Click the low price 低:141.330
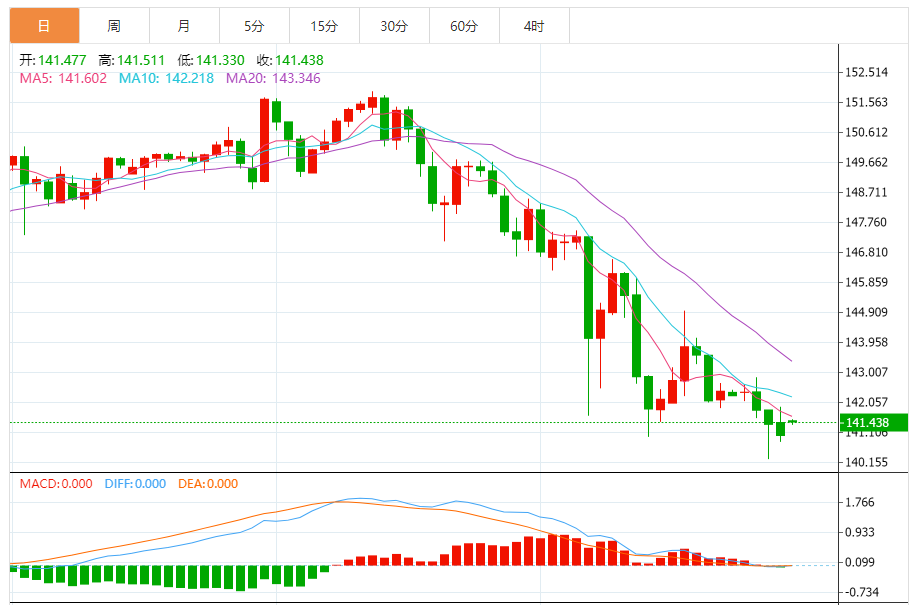The height and width of the screenshot is (605, 917). click(211, 60)
